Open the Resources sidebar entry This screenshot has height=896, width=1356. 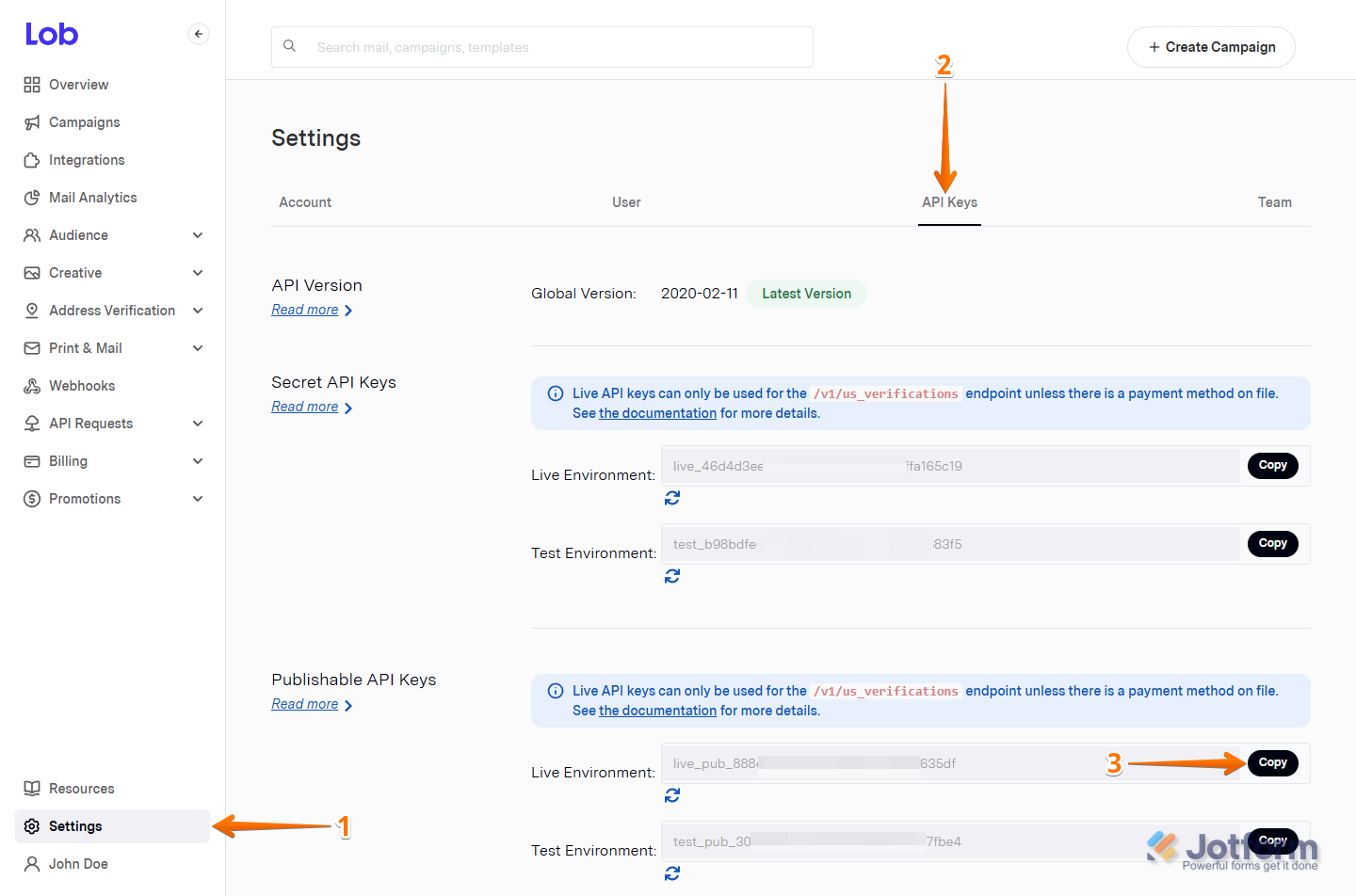pyautogui.click(x=82, y=788)
